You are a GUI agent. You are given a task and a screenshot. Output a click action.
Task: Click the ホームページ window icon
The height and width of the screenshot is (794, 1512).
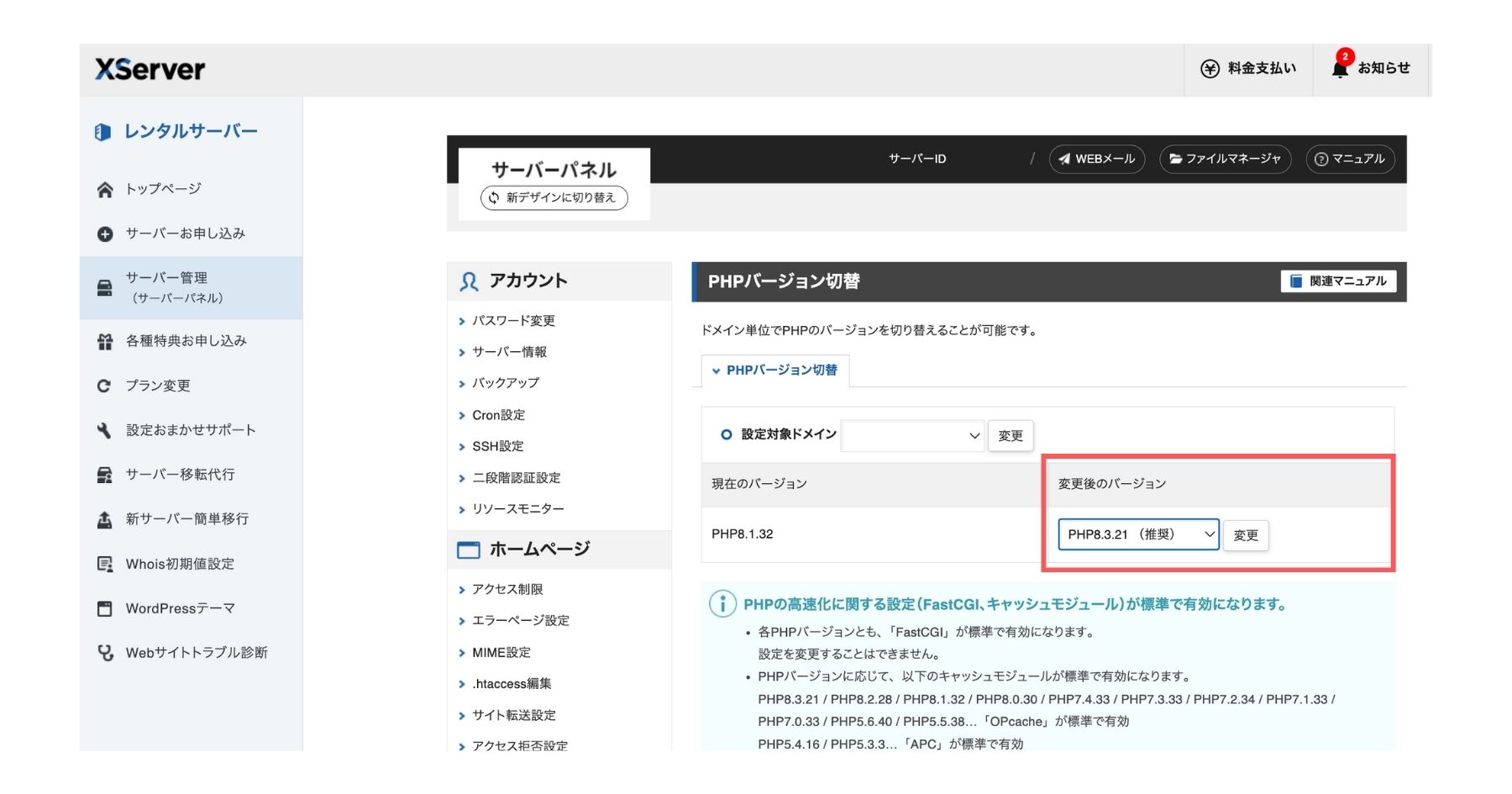click(468, 550)
